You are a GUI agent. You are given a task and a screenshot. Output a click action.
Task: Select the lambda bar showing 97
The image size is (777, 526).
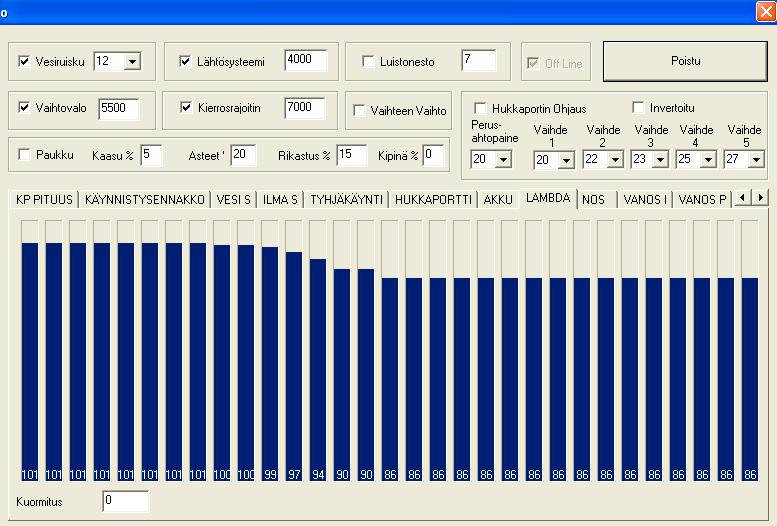[x=294, y=351]
